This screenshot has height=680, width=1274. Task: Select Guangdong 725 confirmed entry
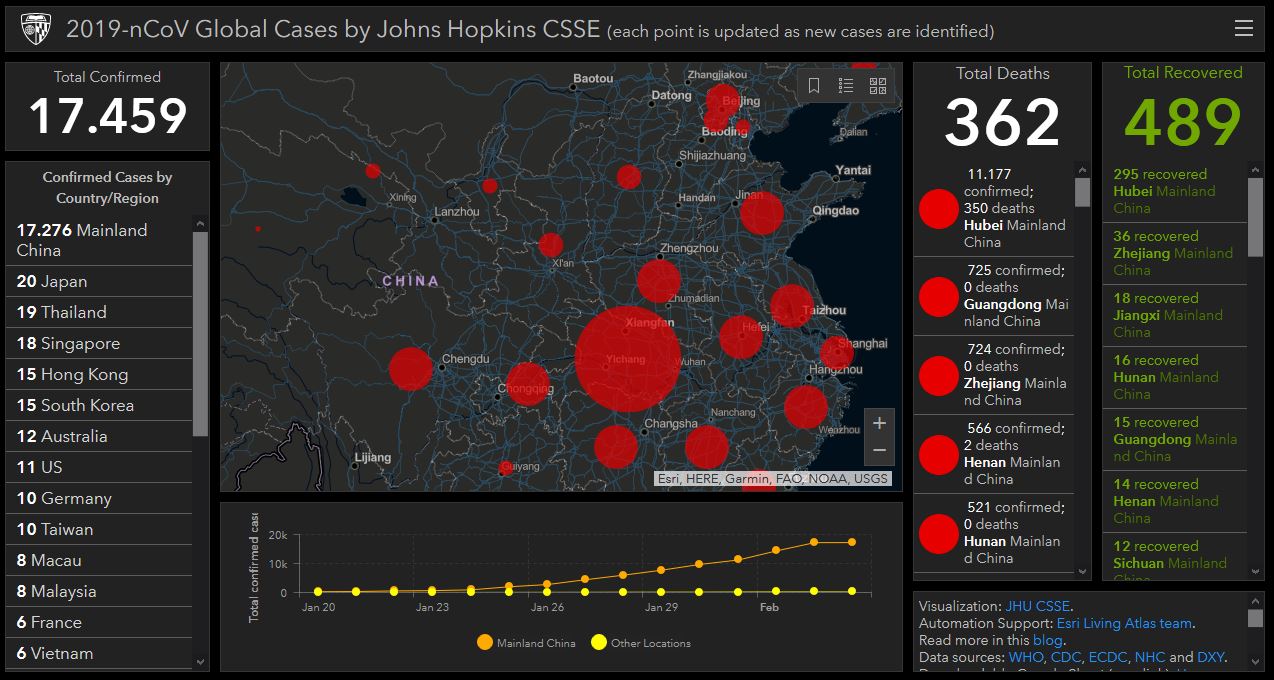tap(993, 296)
